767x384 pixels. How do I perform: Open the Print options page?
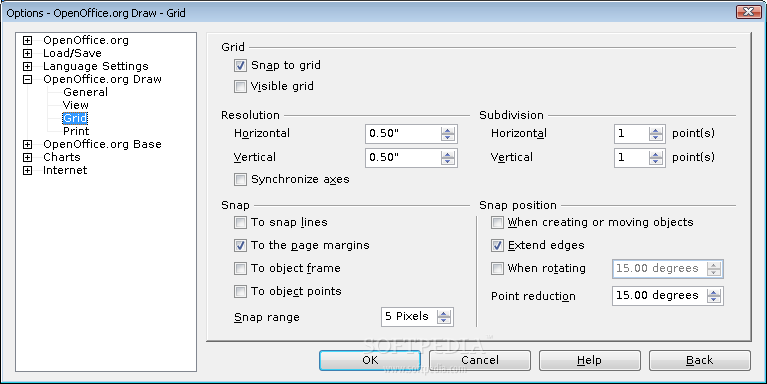click(x=76, y=131)
